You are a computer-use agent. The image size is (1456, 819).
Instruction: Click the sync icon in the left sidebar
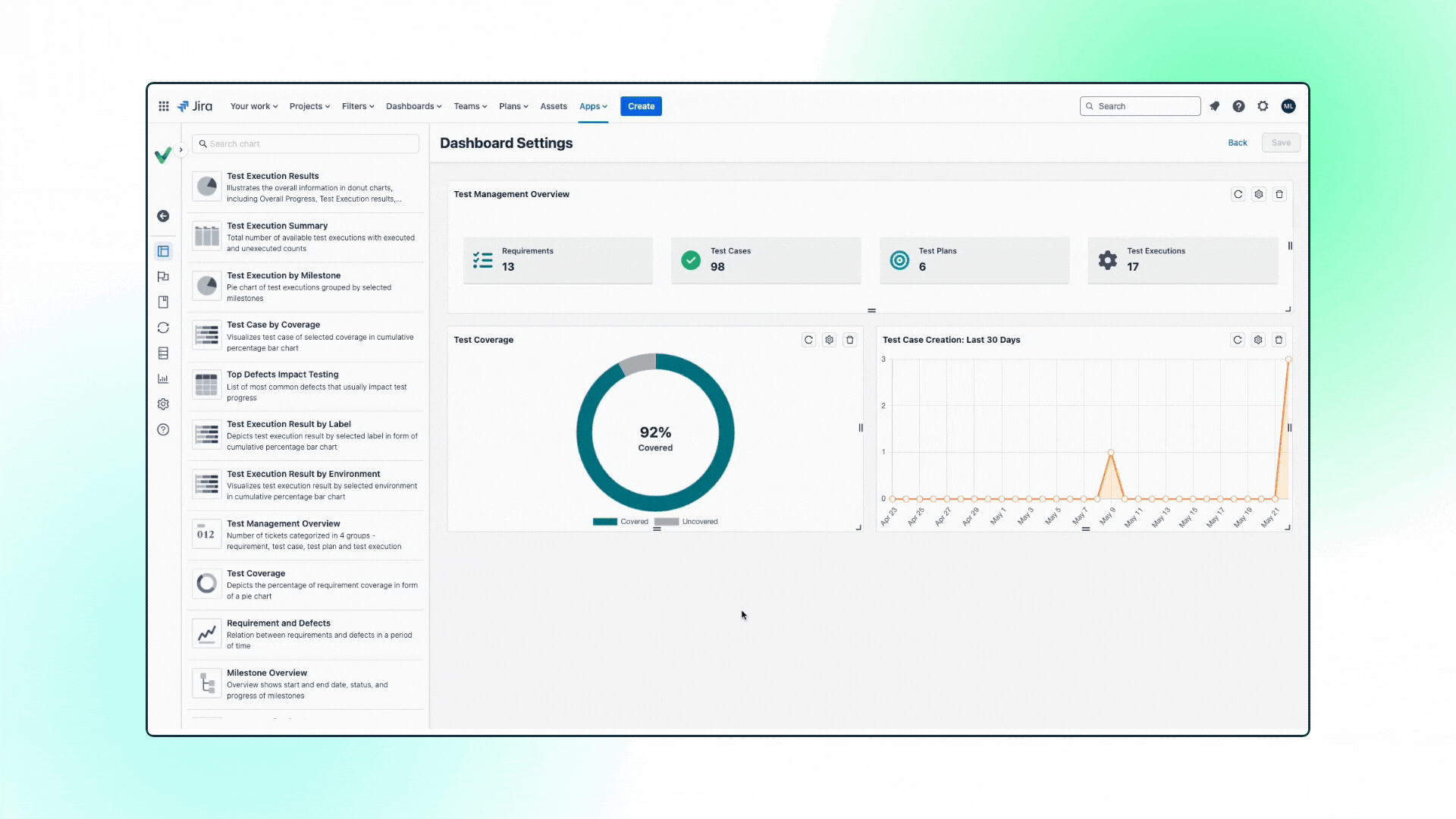pos(163,328)
